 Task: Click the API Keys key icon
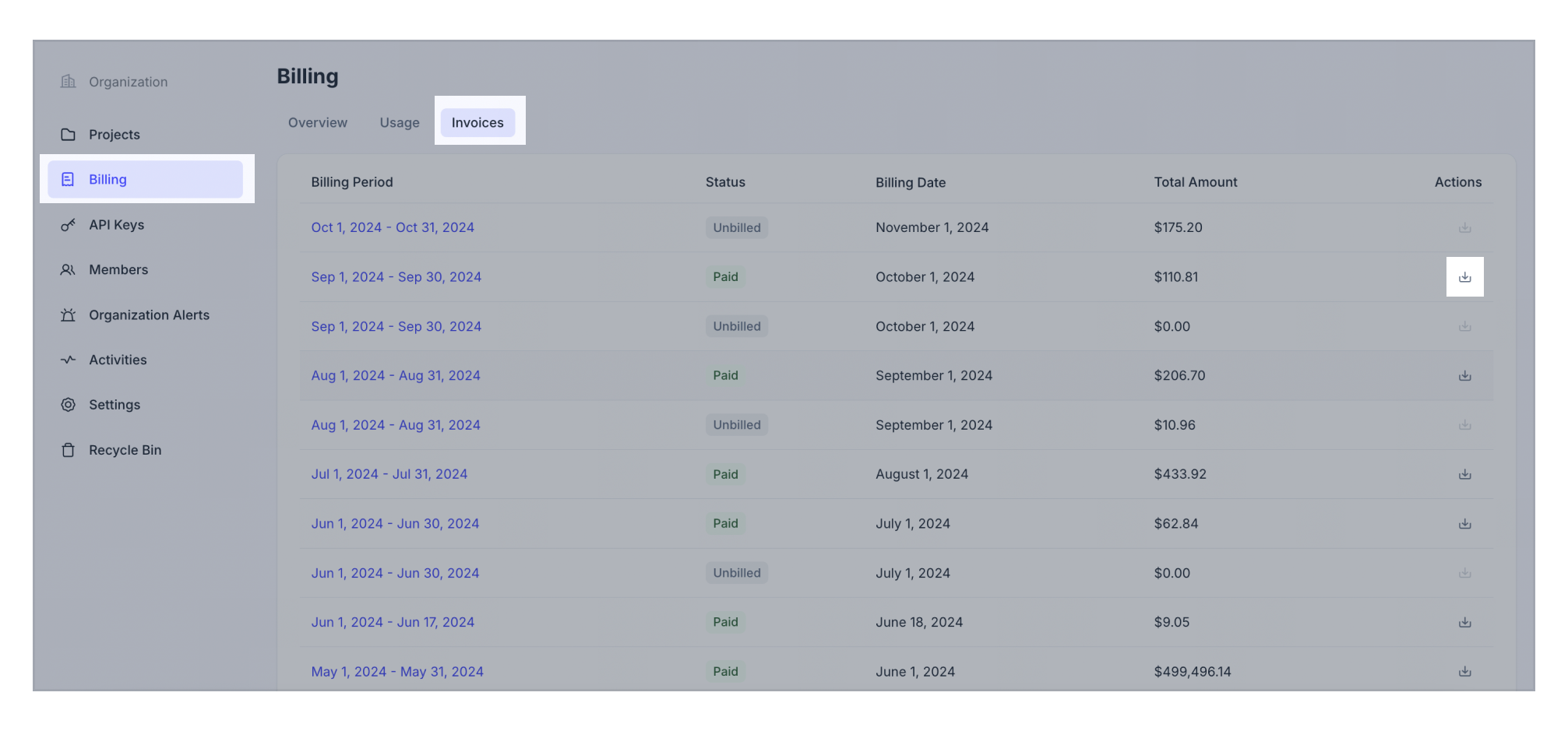tap(69, 224)
